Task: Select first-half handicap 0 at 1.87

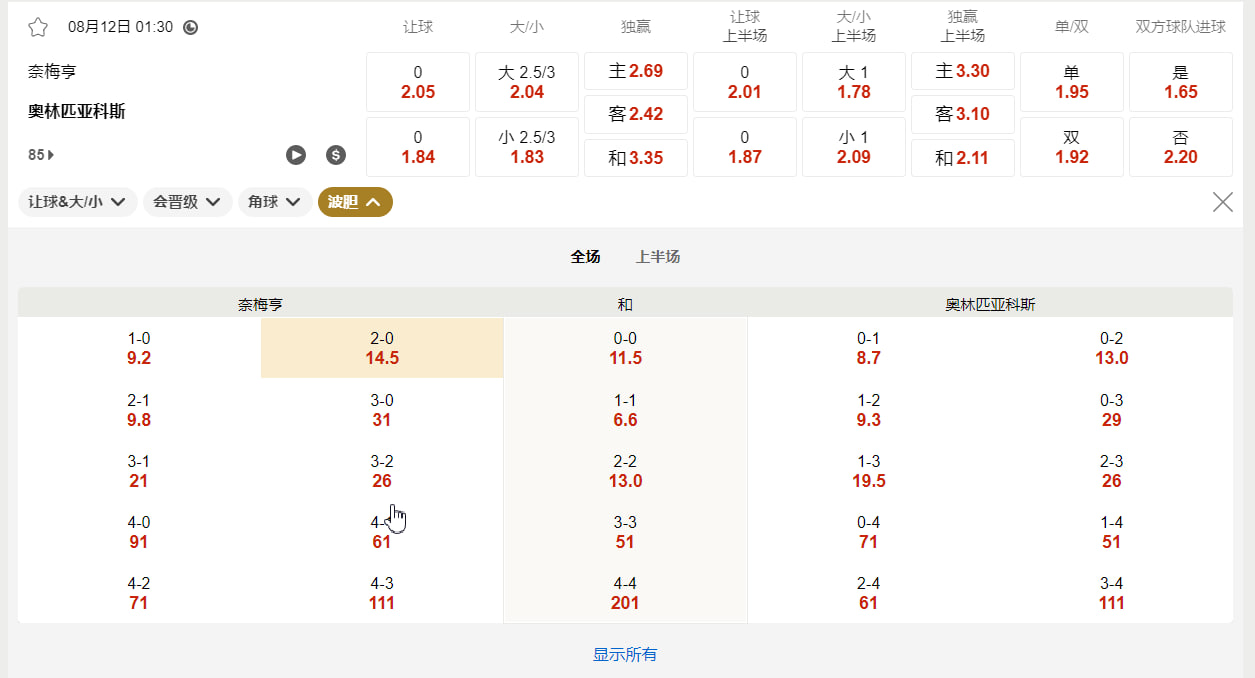Action: (x=745, y=147)
